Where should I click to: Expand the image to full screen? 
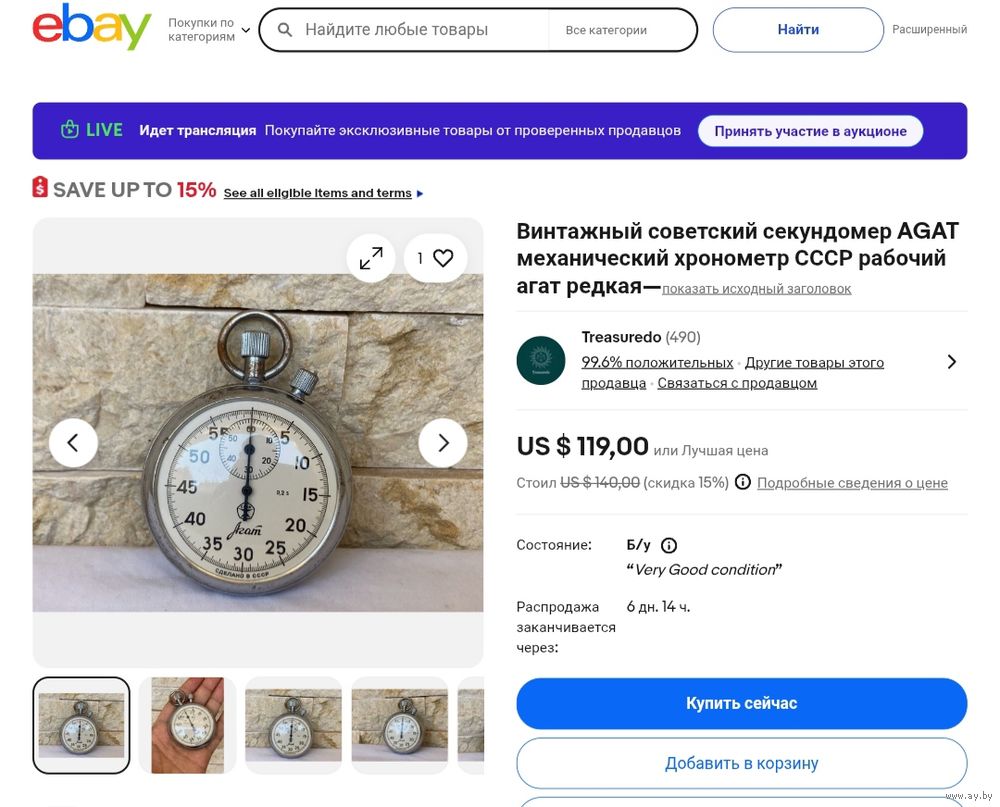(x=371, y=258)
